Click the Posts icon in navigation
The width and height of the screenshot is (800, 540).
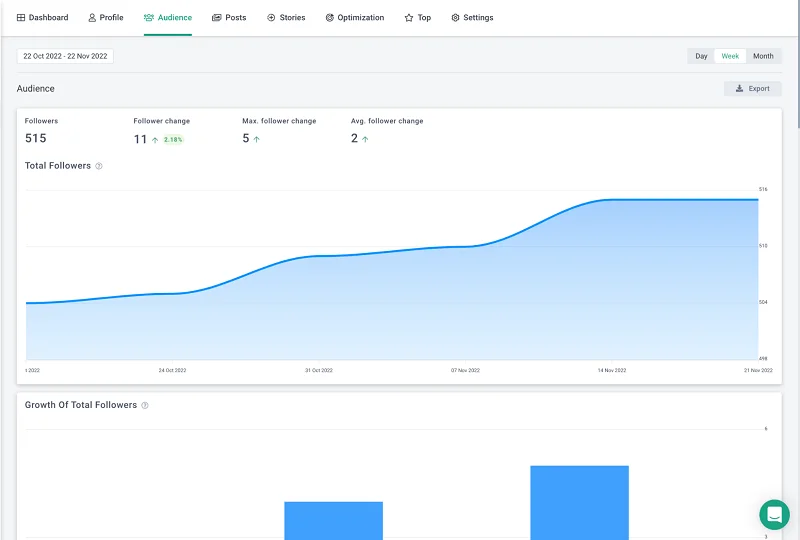click(x=217, y=18)
